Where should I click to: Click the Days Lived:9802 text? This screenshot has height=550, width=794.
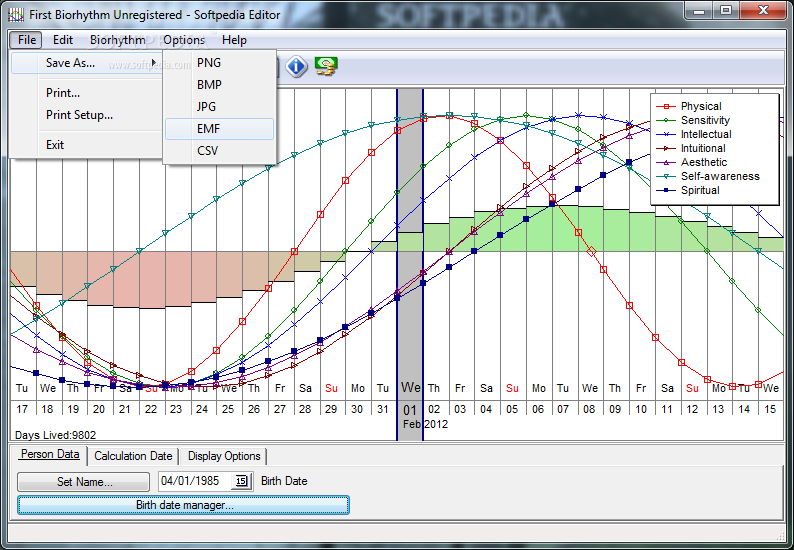55,435
